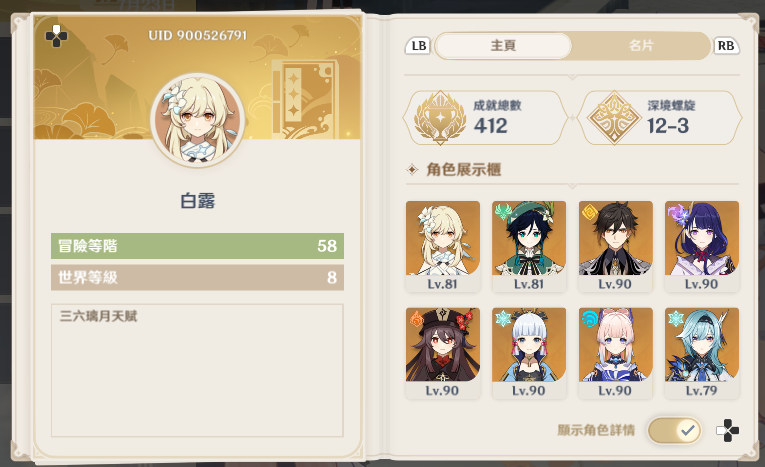Click the d-pad icon beside the UID
765x467 pixels.
[x=57, y=36]
